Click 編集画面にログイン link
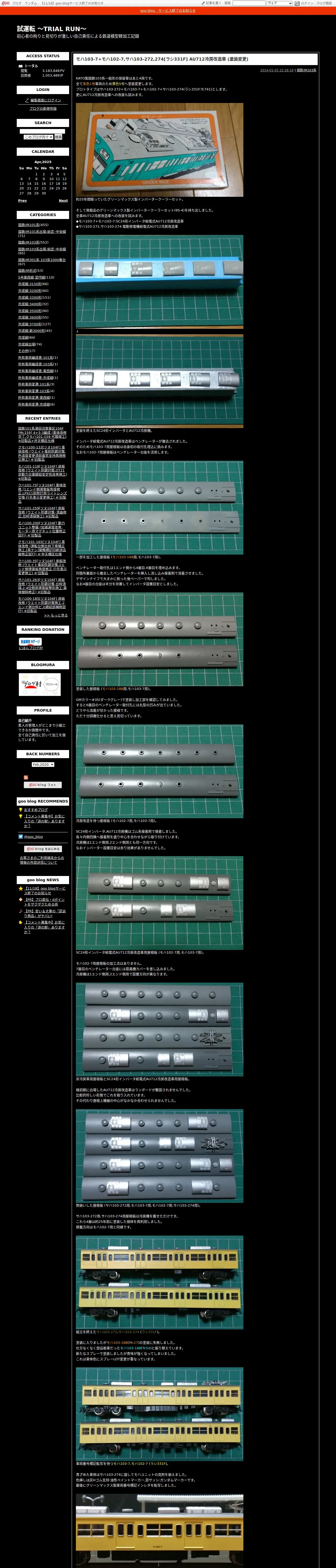 (46, 100)
